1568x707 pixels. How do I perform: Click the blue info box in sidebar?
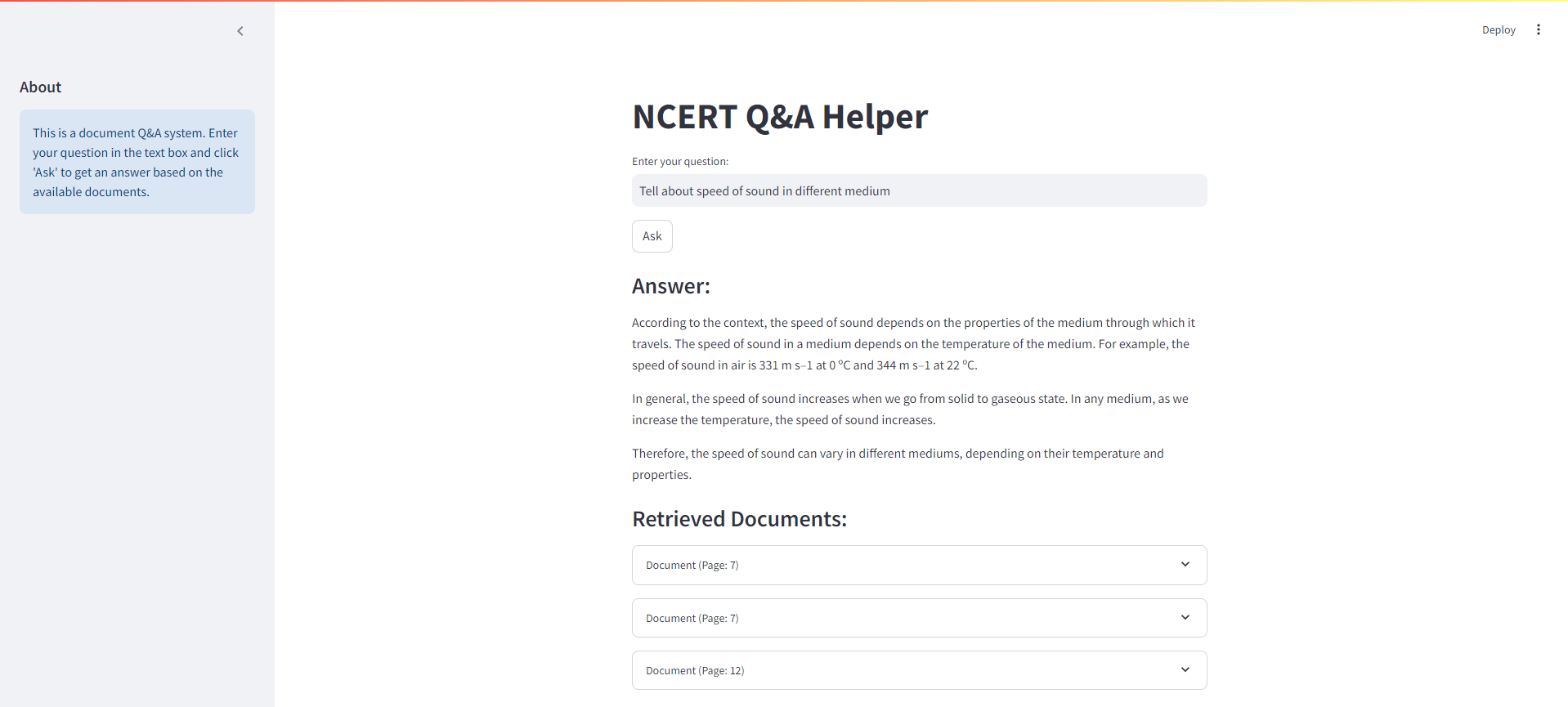point(137,162)
